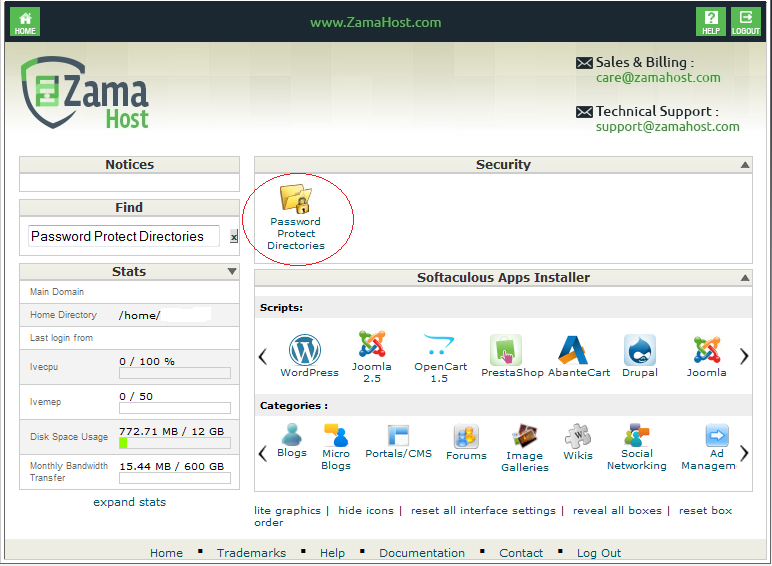
Task: Go to the HOME icon in top bar
Action: click(x=25, y=22)
